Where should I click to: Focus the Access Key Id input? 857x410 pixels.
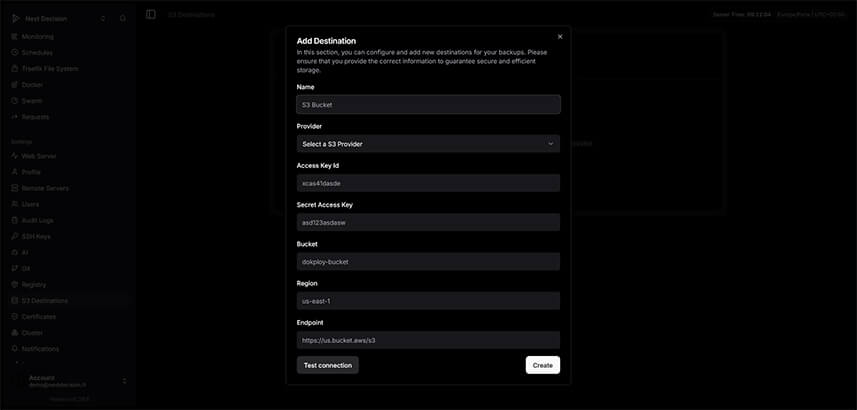tap(428, 183)
